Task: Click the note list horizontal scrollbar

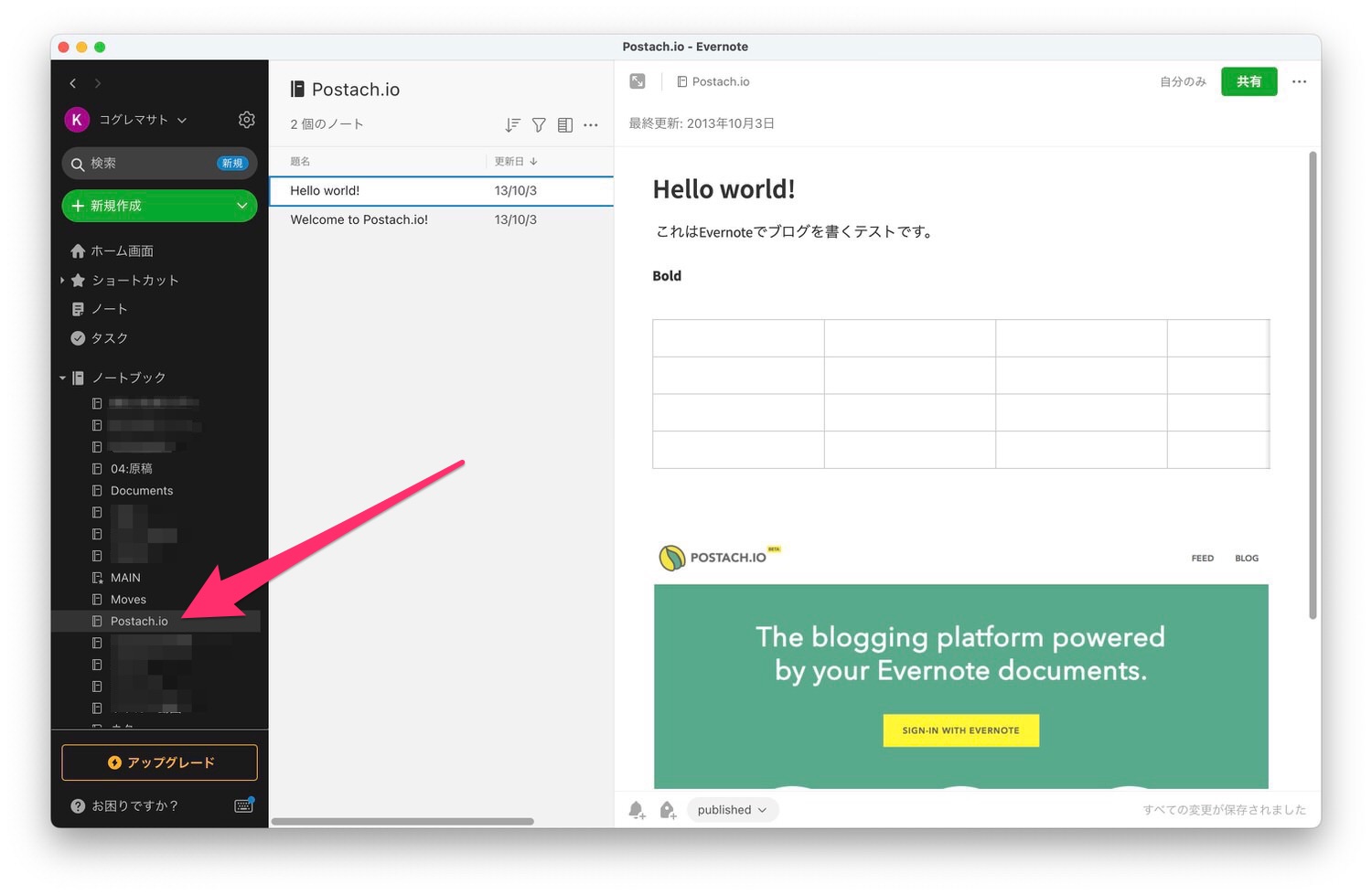Action: pos(402,821)
